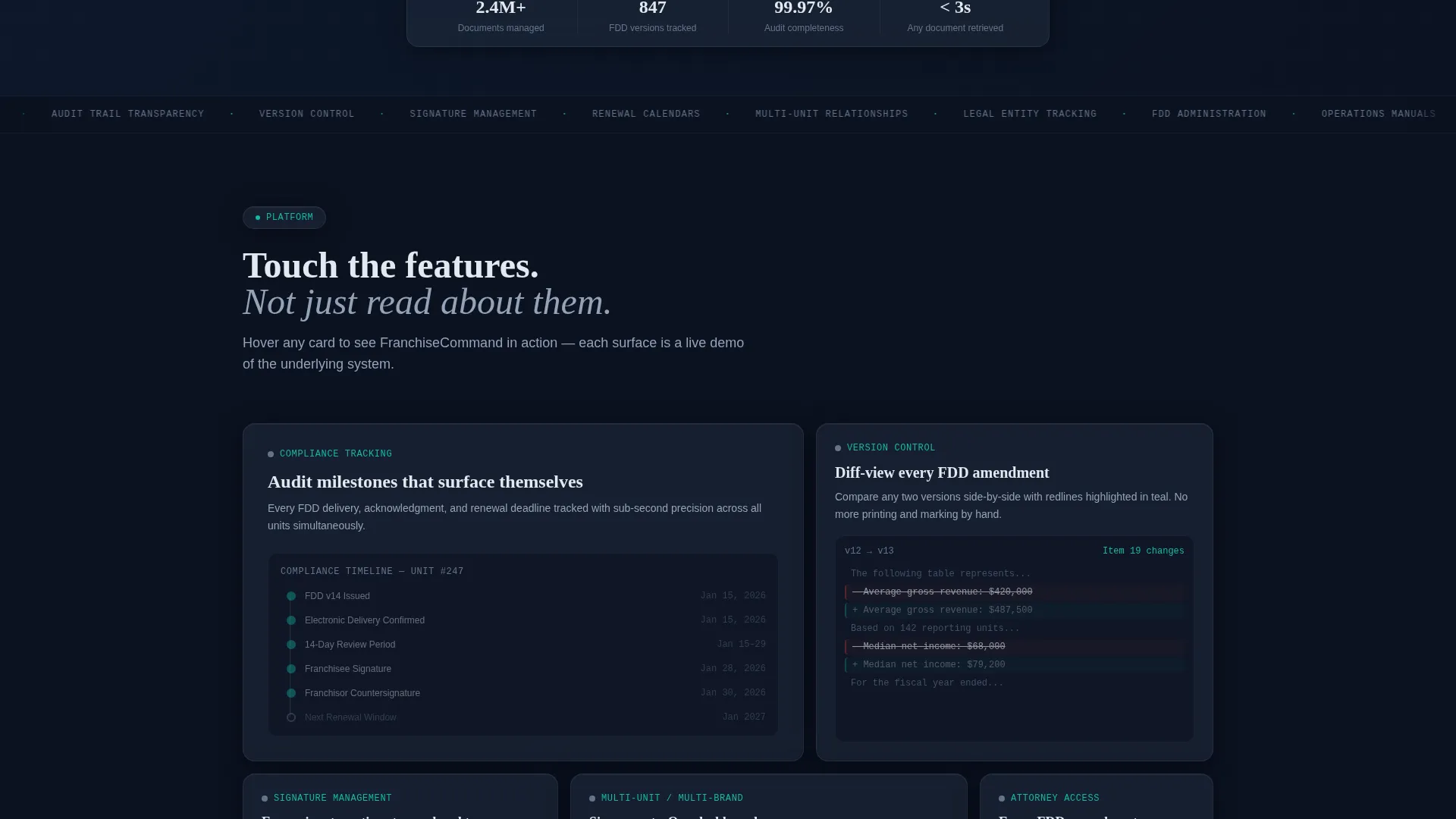Click the 'Audit Trail Transparency' ticker item
Viewport: 1456px width, 819px height.
(127, 114)
